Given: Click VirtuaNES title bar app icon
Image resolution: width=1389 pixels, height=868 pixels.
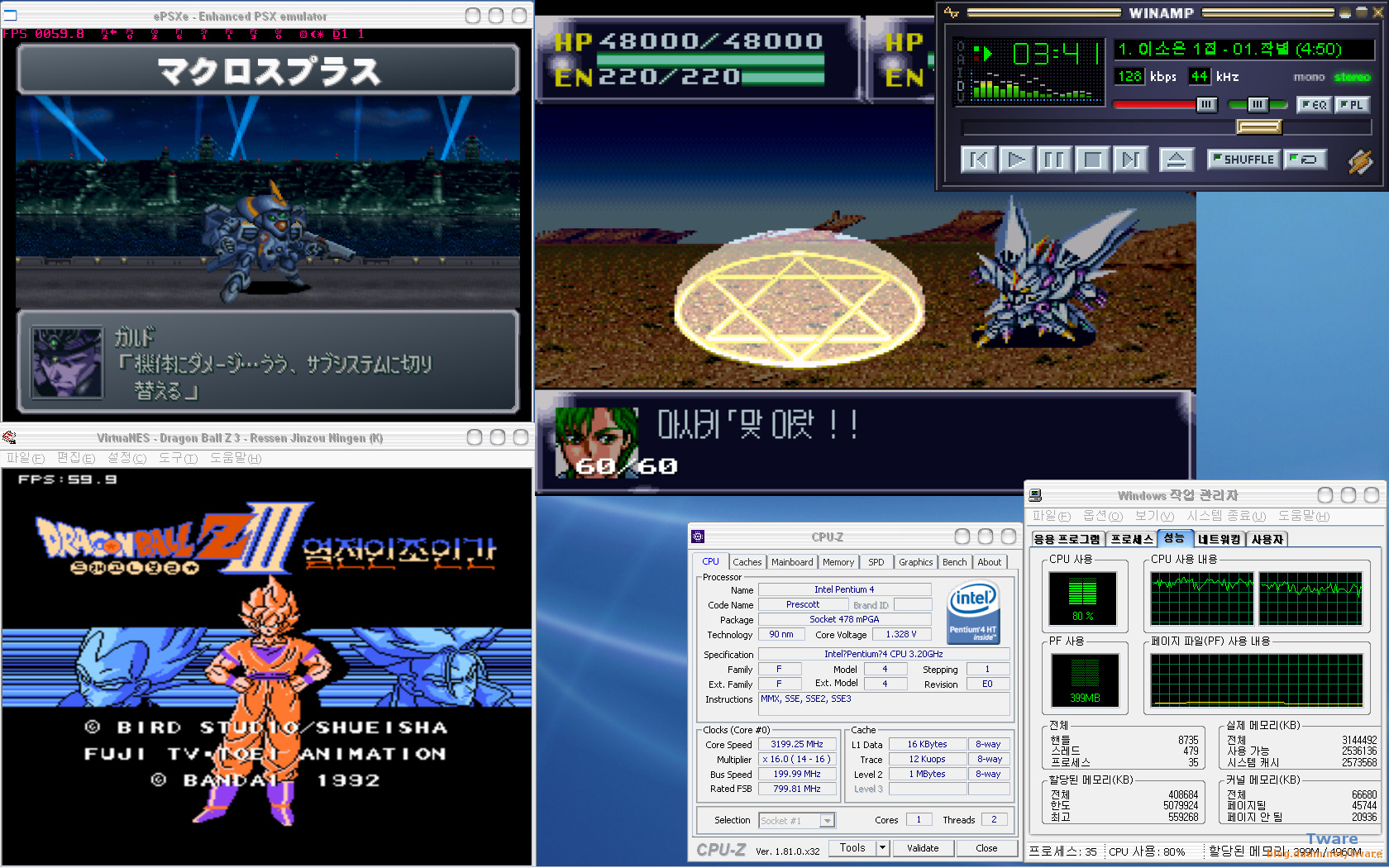Looking at the screenshot, I should tap(9, 437).
